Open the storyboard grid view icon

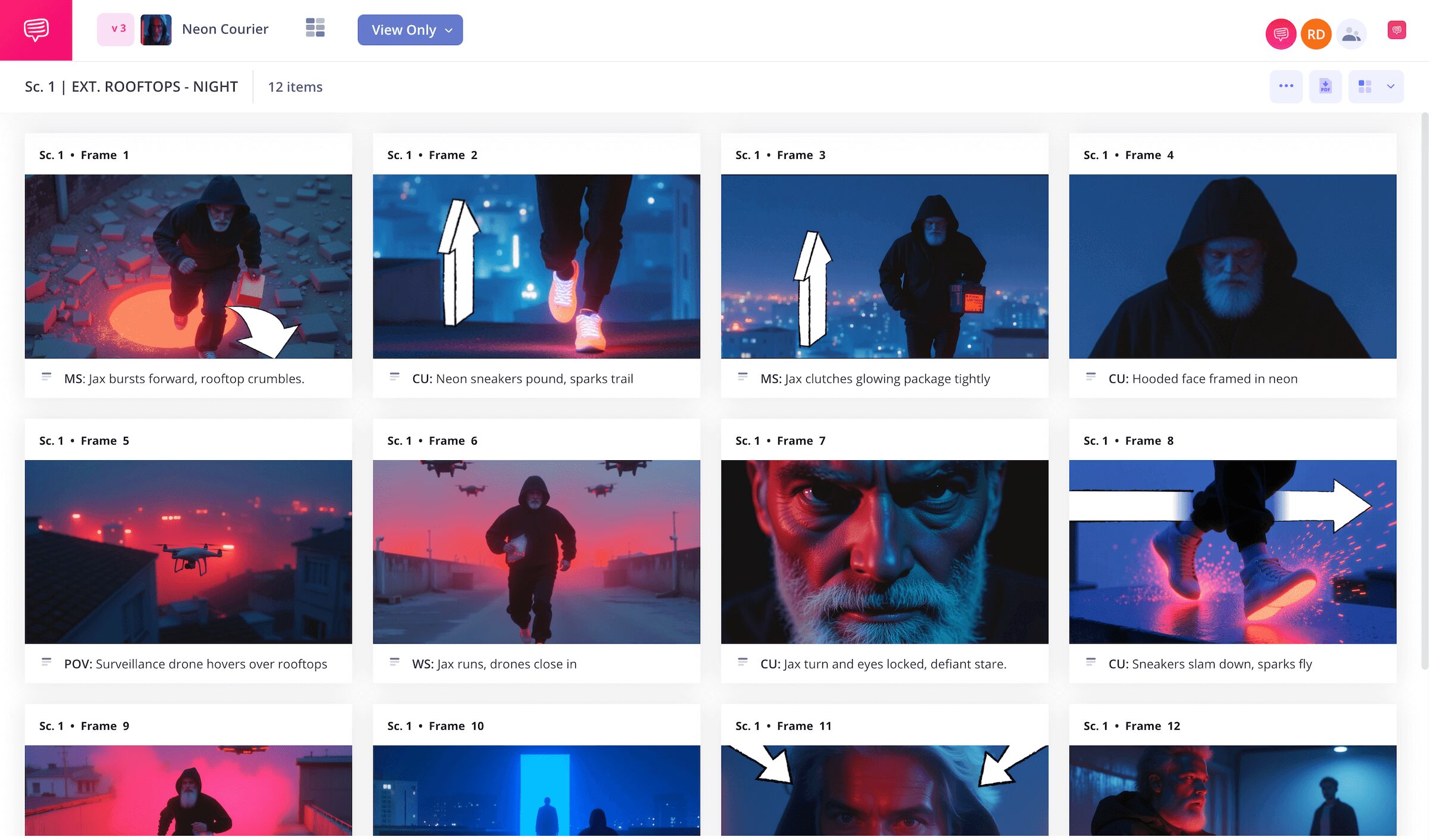(315, 28)
